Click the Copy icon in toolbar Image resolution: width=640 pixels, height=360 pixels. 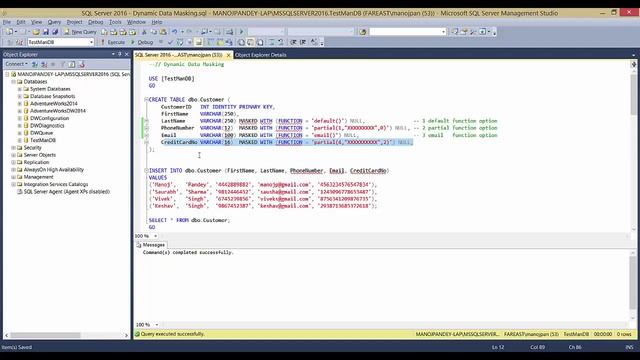[x=153, y=31]
